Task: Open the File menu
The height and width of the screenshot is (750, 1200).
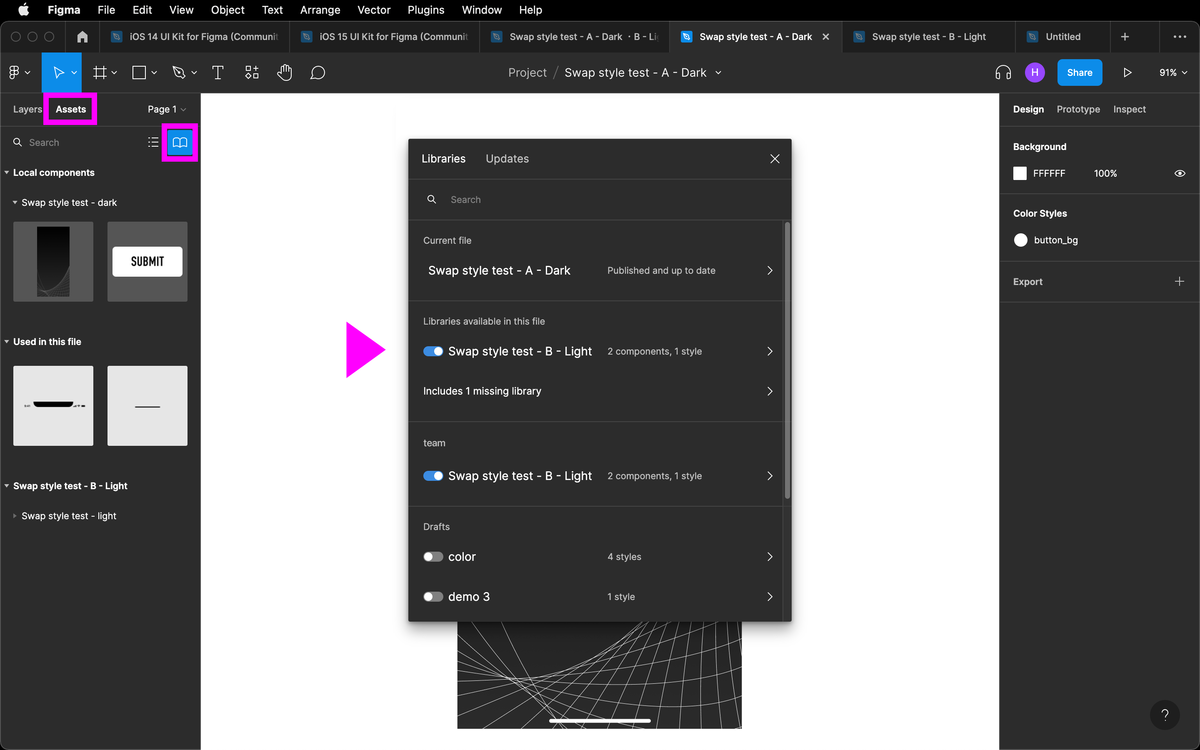Action: (106, 10)
